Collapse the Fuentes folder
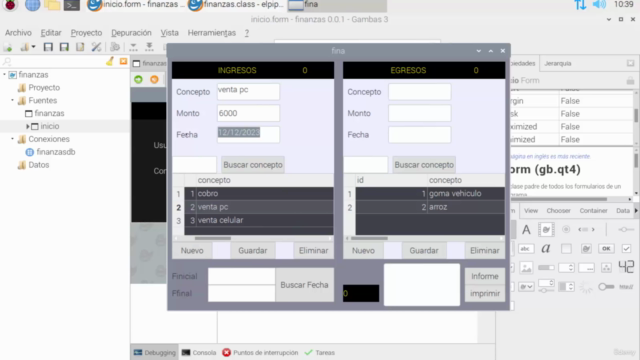The height and width of the screenshot is (360, 640). [x=12, y=100]
